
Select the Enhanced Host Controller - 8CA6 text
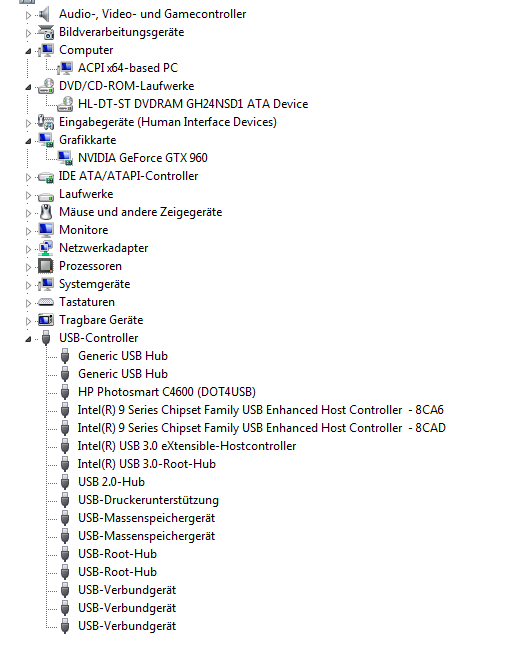tap(260, 410)
